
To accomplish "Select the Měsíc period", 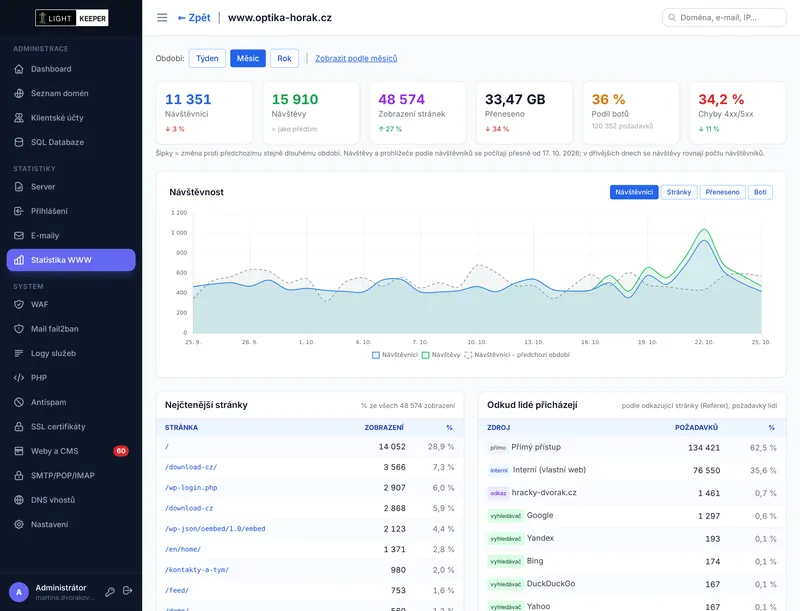I will pyautogui.click(x=248, y=58).
